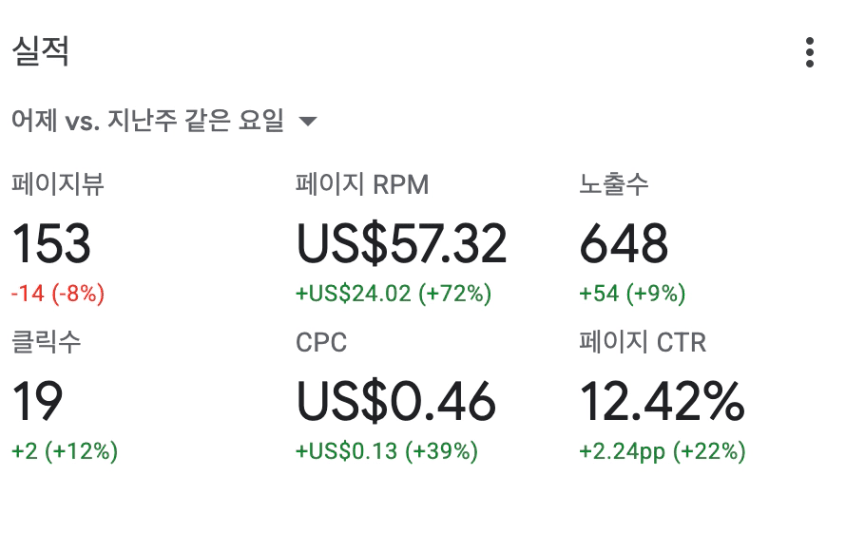
Task: Open the three-dot more options menu
Action: click(x=809, y=52)
